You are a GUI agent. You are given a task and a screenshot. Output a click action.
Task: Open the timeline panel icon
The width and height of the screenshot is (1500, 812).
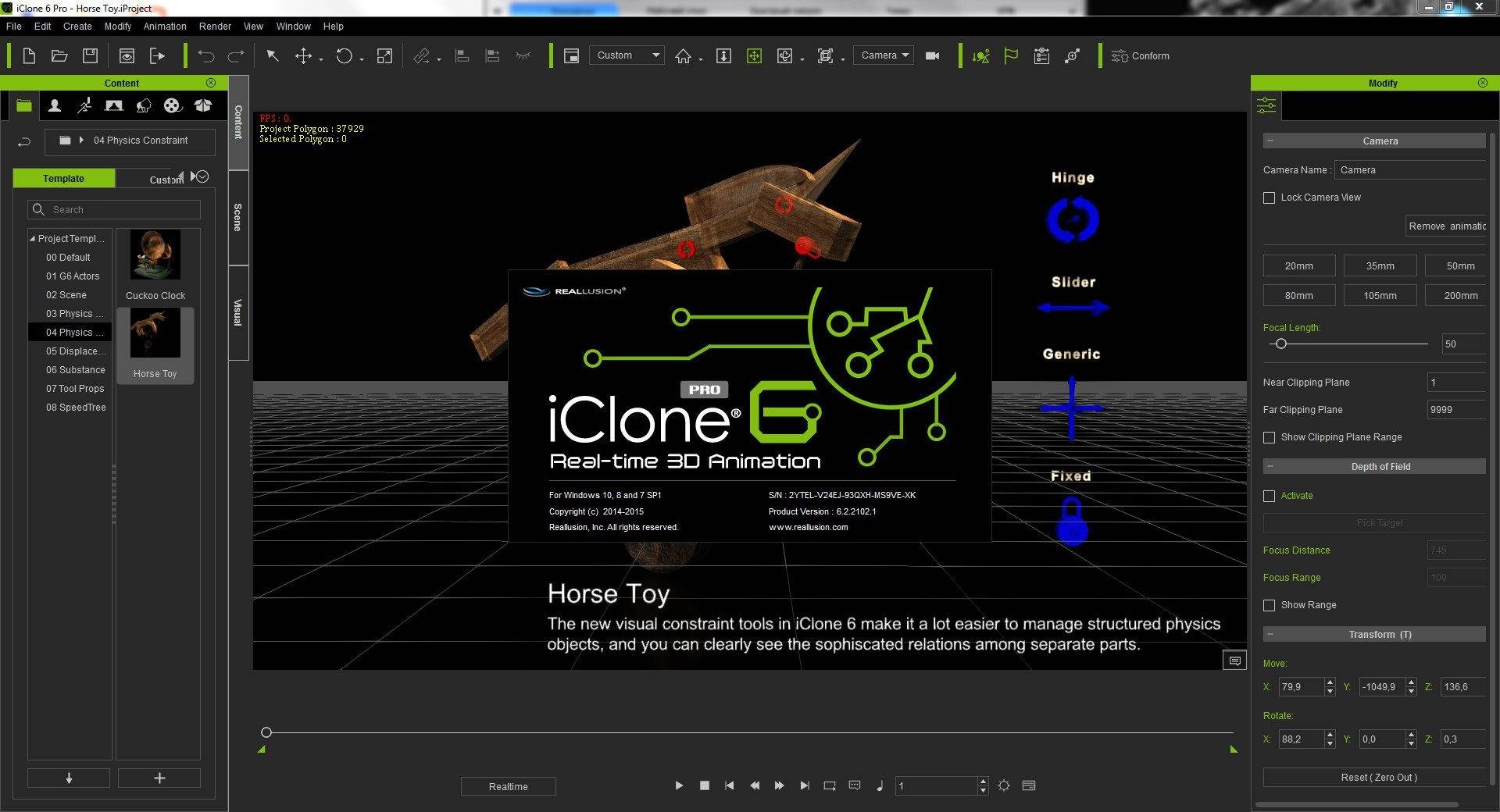click(1029, 785)
